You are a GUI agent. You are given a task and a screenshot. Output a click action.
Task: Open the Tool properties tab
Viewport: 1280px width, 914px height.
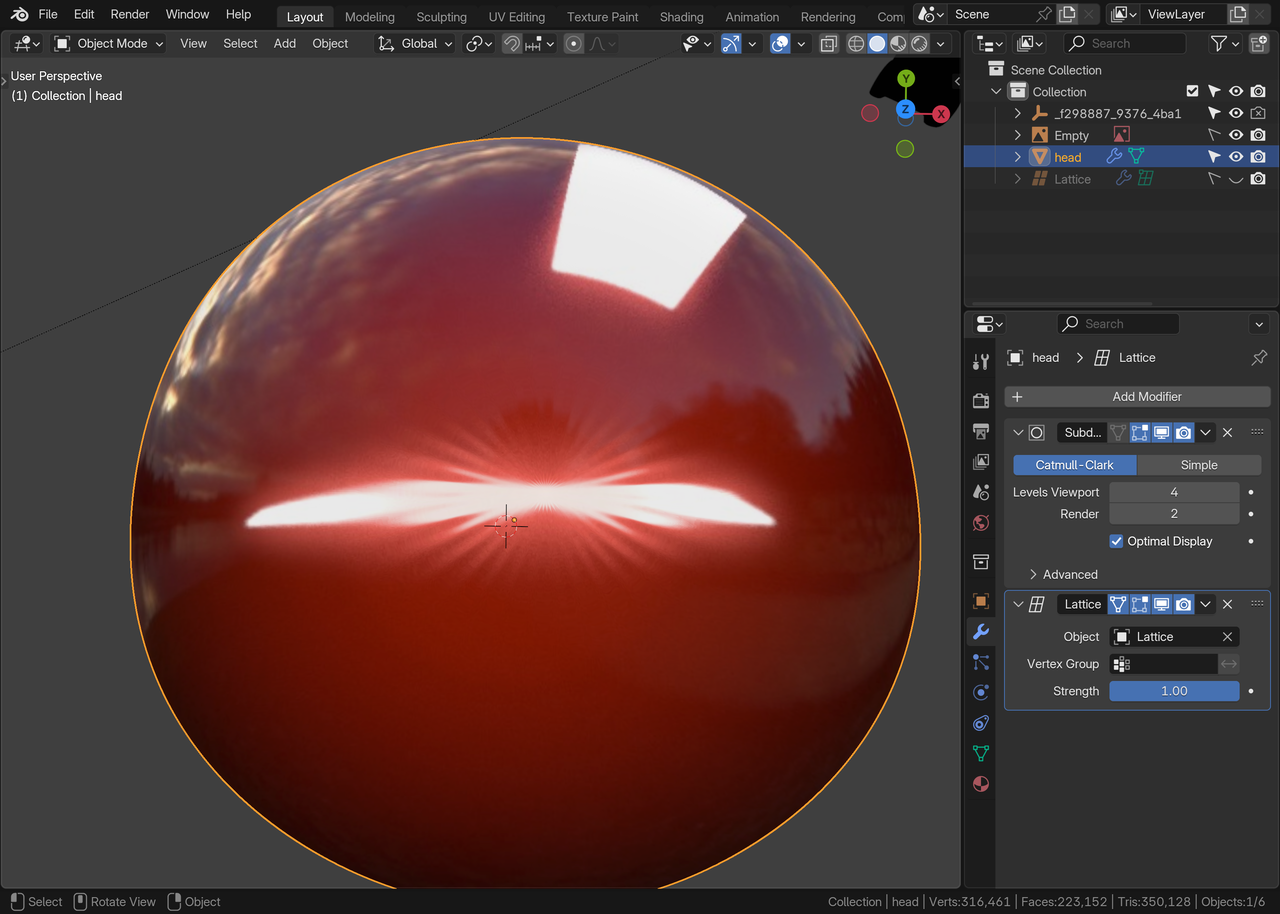coord(981,361)
